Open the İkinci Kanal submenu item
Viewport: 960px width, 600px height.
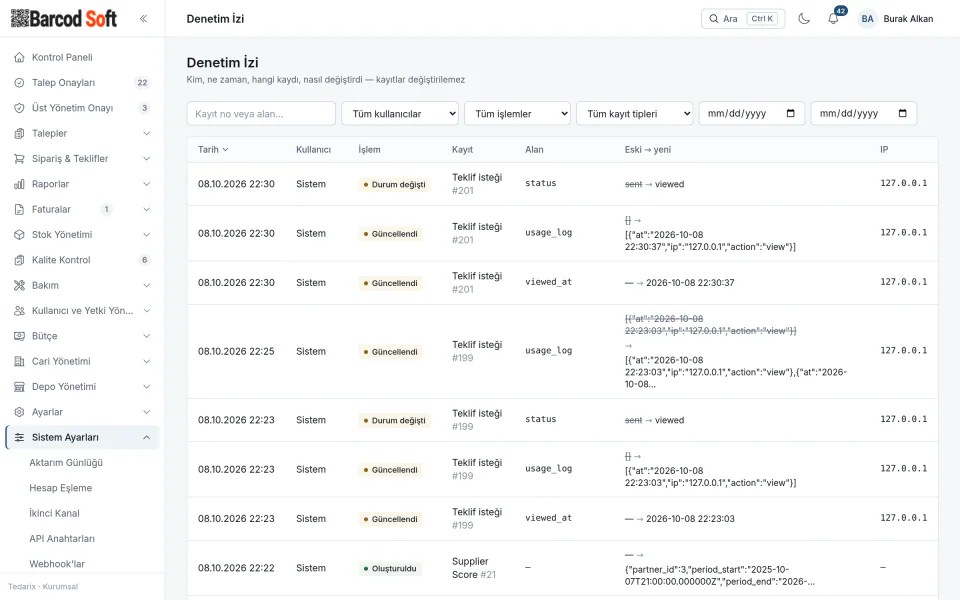click(54, 513)
